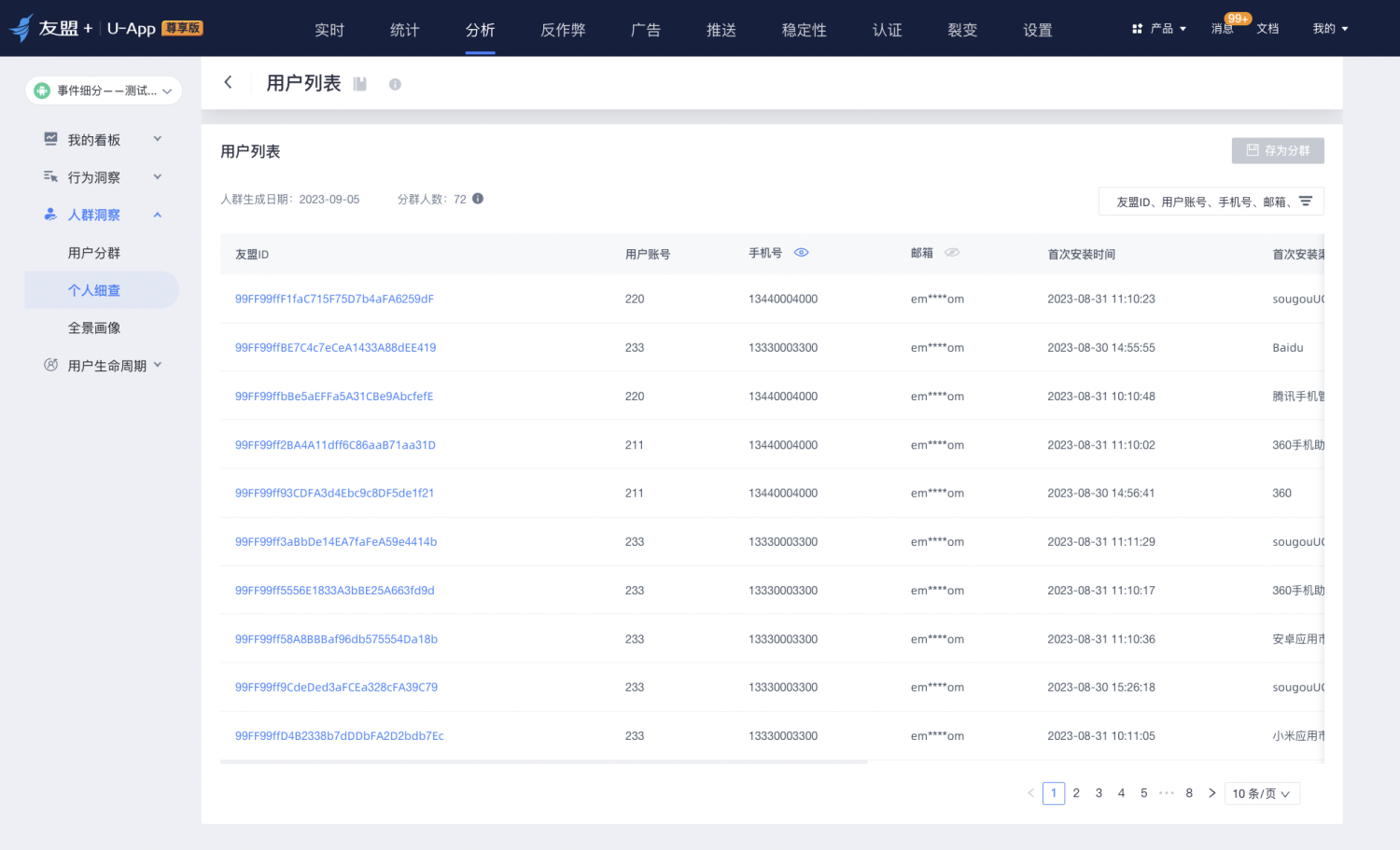This screenshot has height=850, width=1400.
Task: Open user 99FF99ffD4B2338b7dDDbFA2D2bdb7Ec
Action: [340, 735]
